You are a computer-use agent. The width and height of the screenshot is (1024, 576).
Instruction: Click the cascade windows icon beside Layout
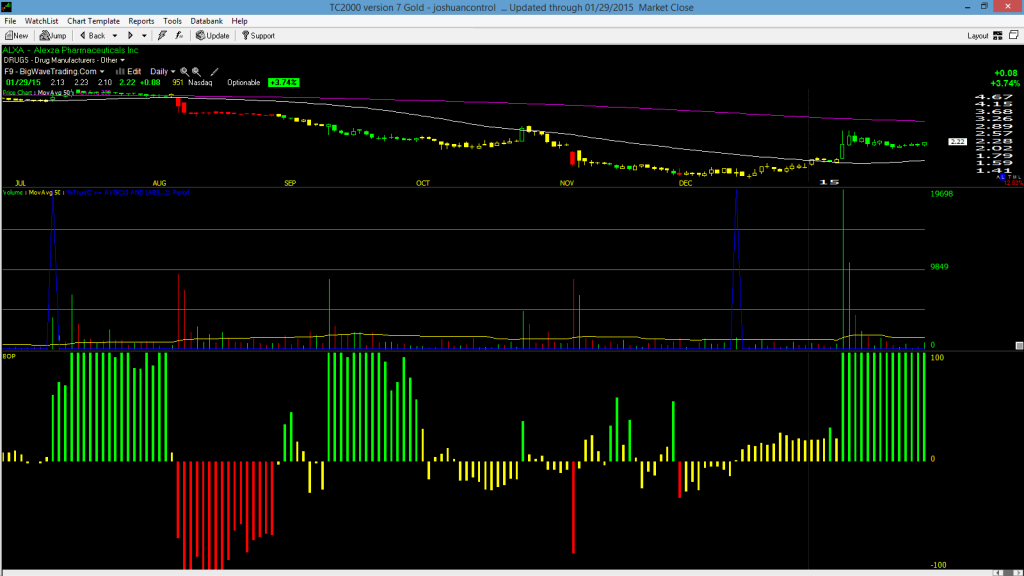click(1014, 35)
